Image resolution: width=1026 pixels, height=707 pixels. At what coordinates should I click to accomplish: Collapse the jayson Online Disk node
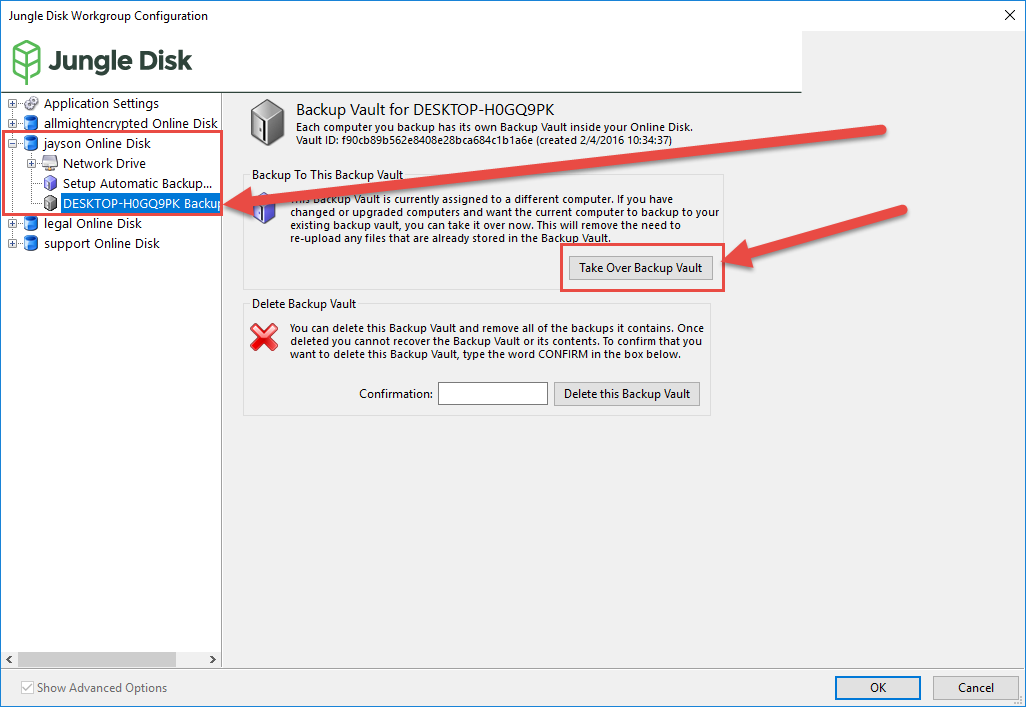coord(12,143)
